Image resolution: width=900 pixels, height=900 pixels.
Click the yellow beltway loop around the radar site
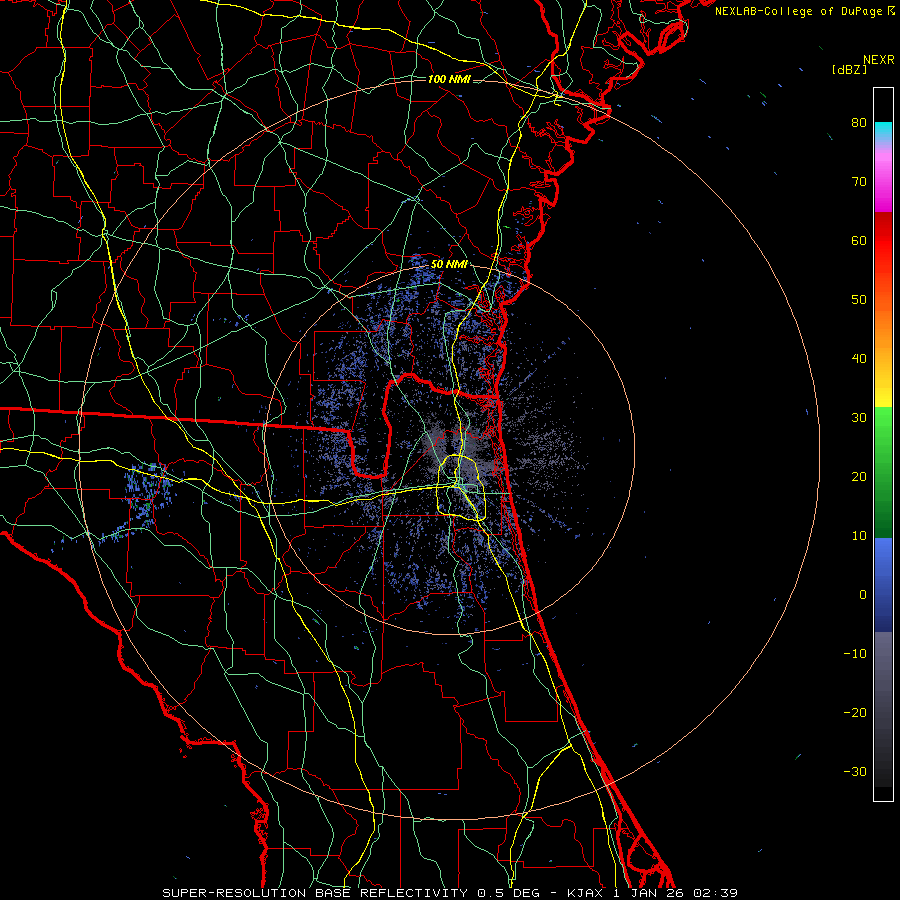coord(462,487)
